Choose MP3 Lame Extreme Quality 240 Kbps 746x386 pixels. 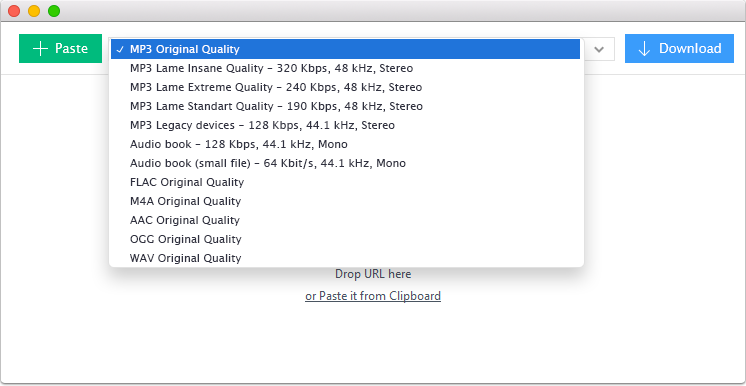(345, 87)
